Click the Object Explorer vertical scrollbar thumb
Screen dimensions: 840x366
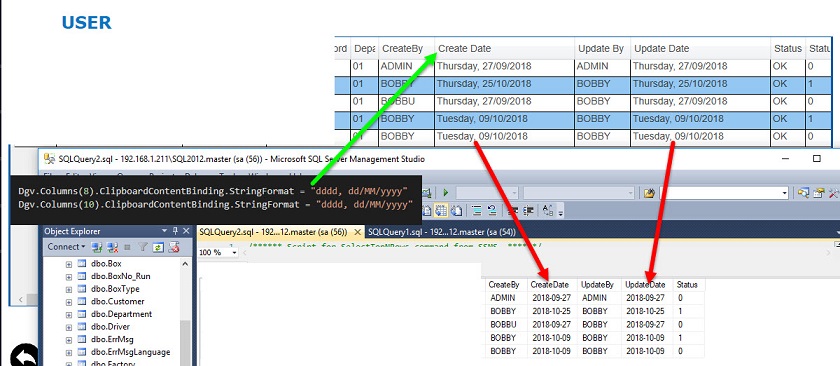pyautogui.click(x=185, y=343)
